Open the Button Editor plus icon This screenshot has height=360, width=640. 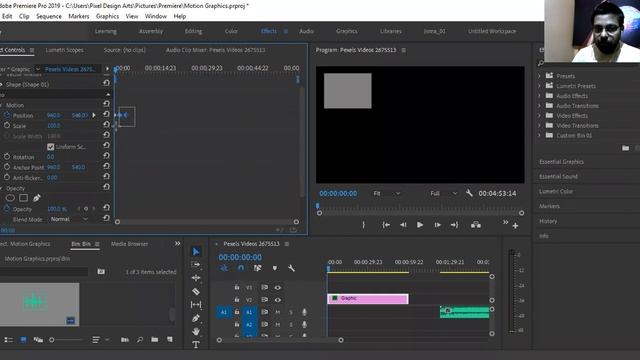click(516, 226)
